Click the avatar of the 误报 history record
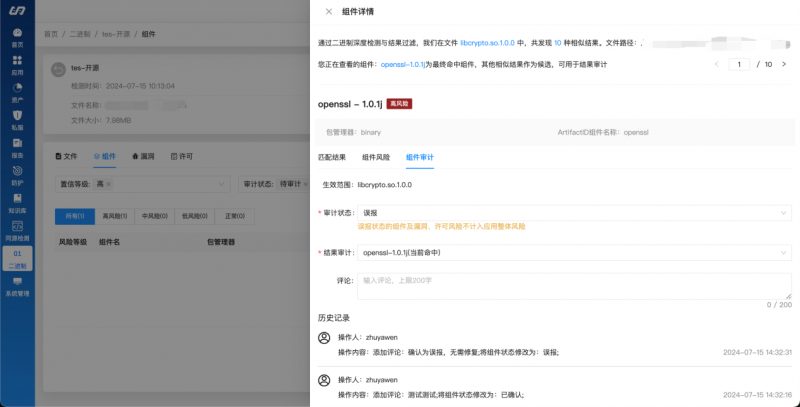Viewport: 800px width, 407px height. tap(324, 338)
